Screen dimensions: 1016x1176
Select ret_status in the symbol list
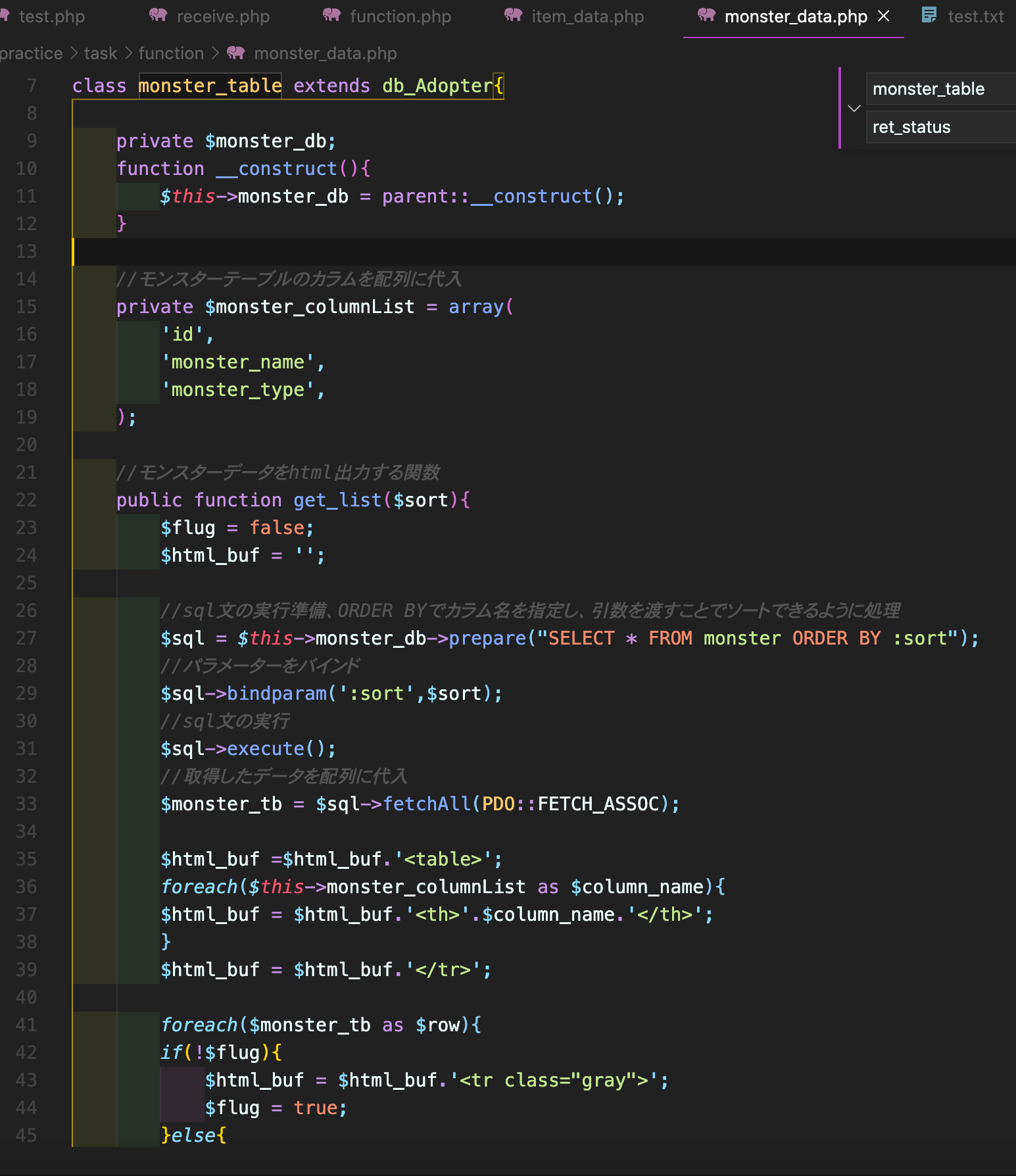click(911, 127)
